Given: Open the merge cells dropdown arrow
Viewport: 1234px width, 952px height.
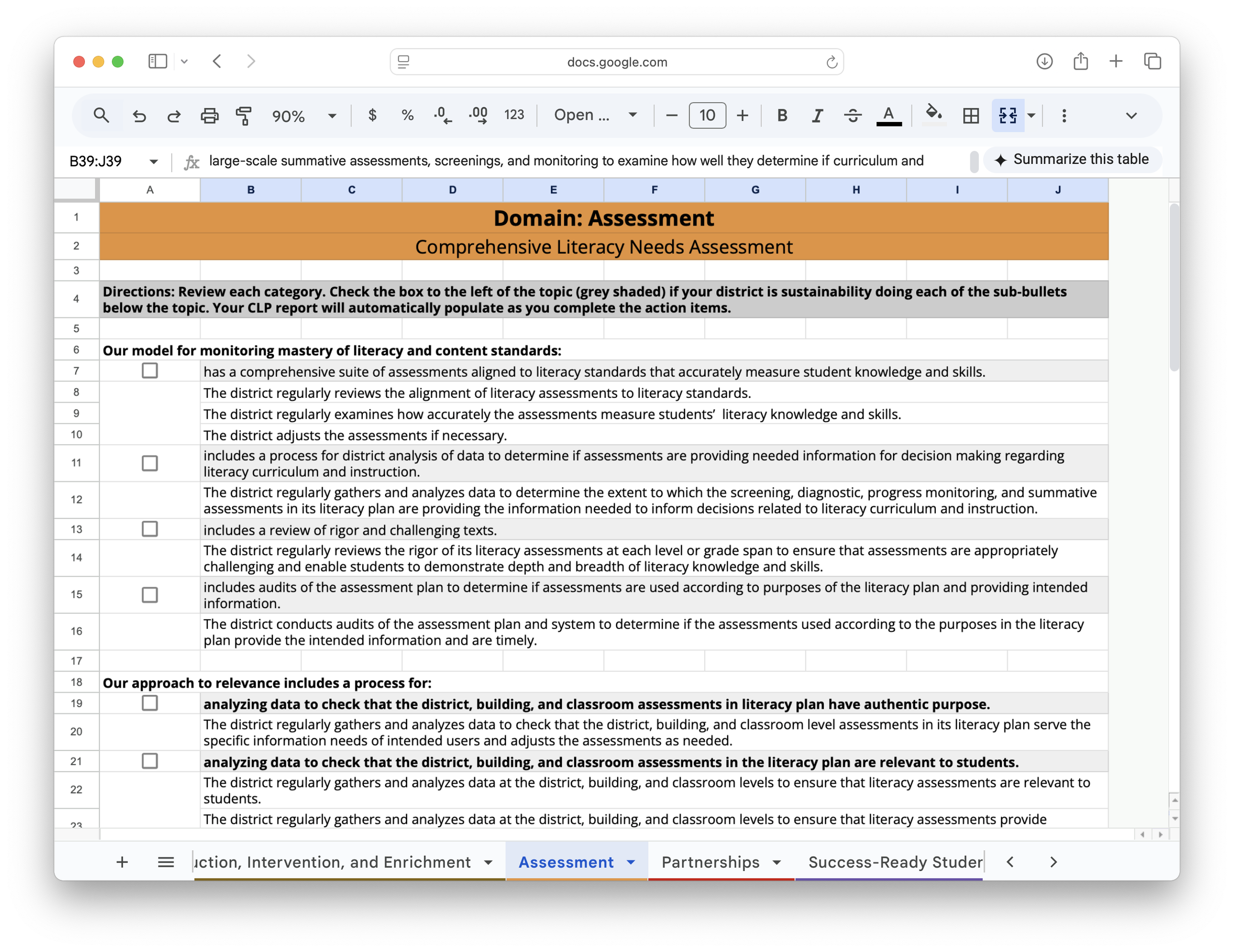Looking at the screenshot, I should pos(1031,116).
